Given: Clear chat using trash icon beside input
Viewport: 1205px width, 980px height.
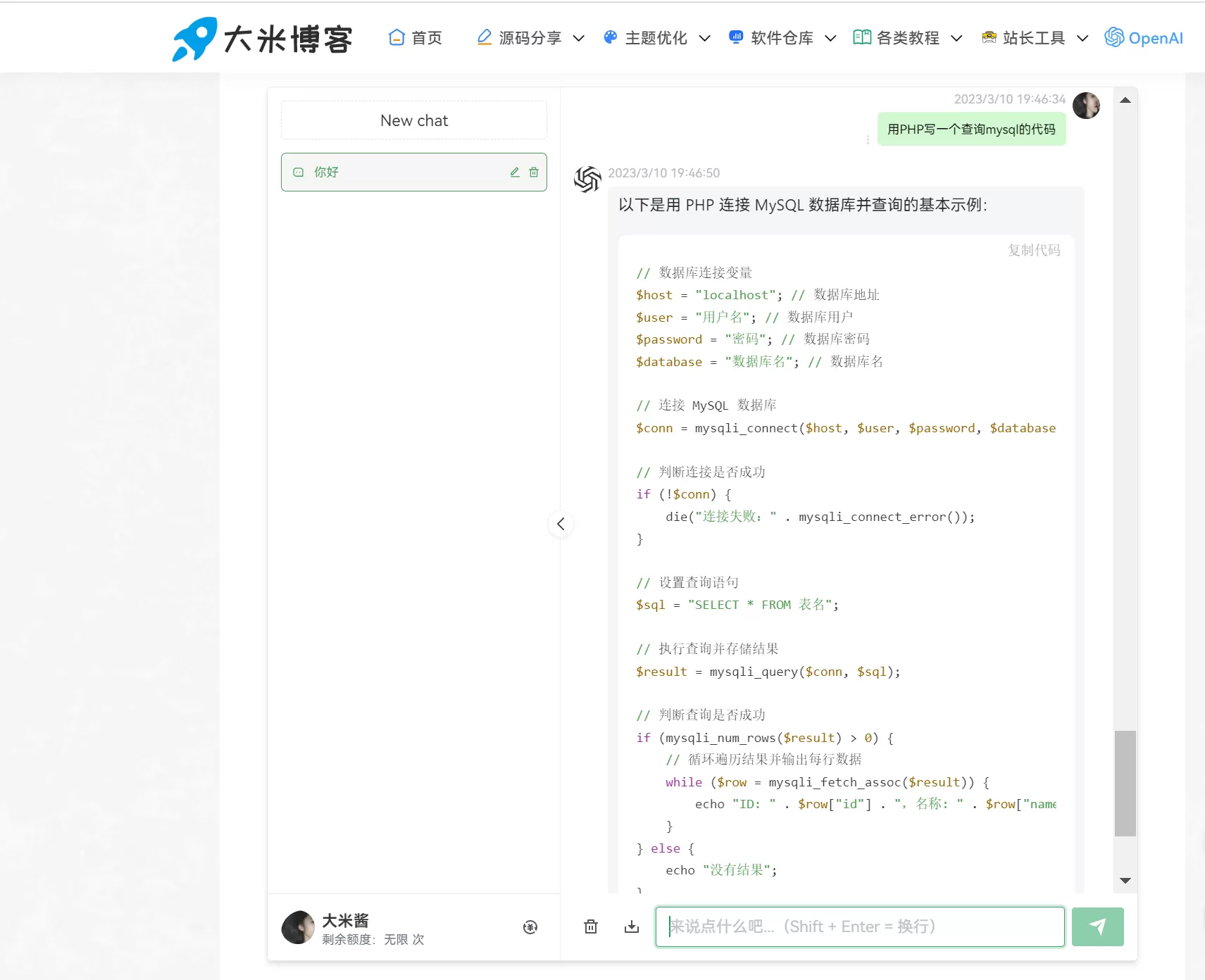Looking at the screenshot, I should click(591, 926).
